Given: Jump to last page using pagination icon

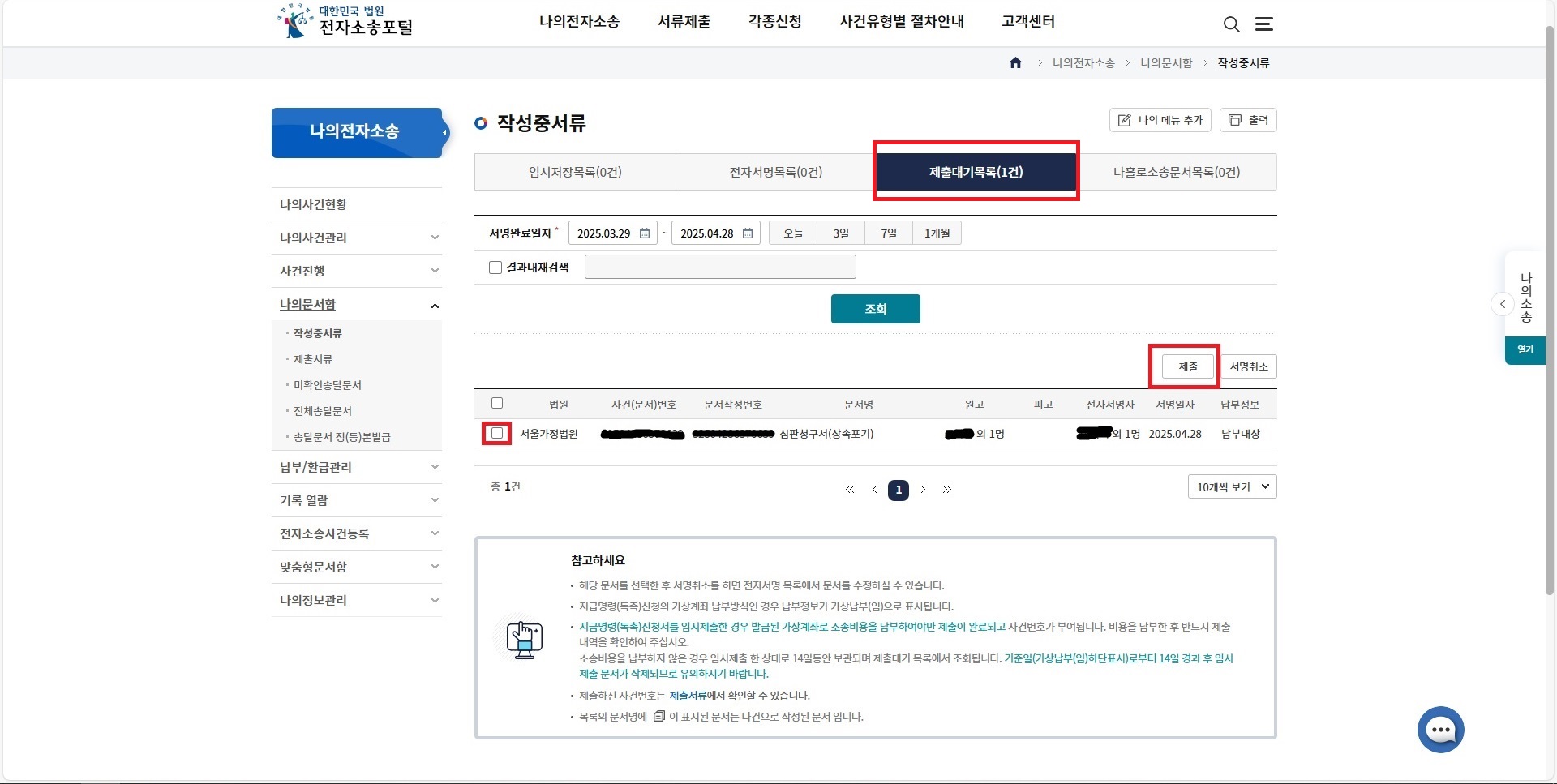Looking at the screenshot, I should pyautogui.click(x=947, y=490).
